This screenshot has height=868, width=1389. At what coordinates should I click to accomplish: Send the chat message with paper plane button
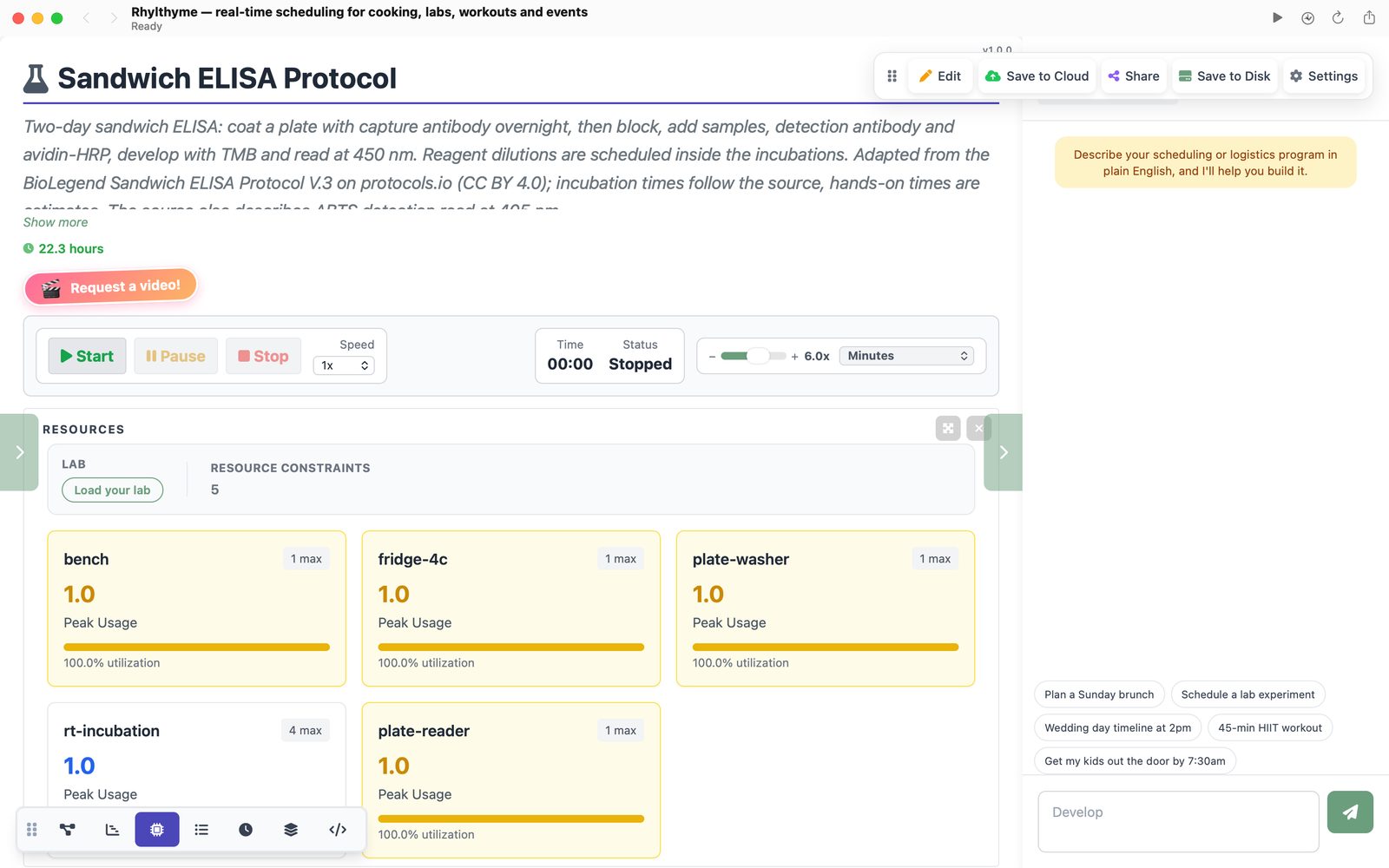(x=1350, y=812)
